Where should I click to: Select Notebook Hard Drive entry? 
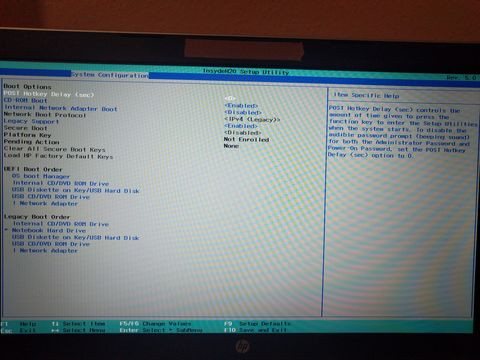[x=49, y=230]
